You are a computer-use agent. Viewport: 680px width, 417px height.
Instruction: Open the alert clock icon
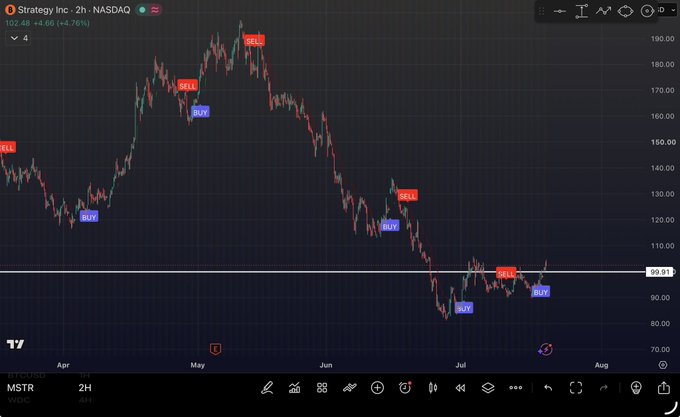pos(405,388)
